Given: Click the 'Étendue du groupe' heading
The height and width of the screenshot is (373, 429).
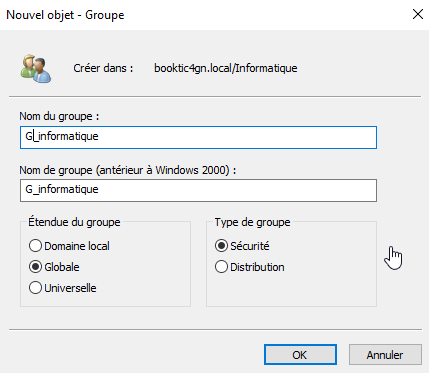Looking at the screenshot, I should coord(74,222).
